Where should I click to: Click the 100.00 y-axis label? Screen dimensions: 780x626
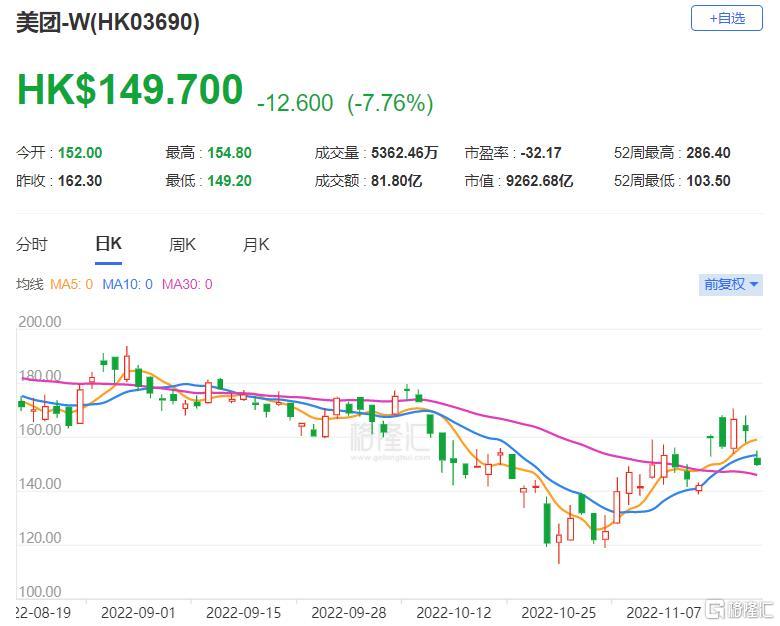tap(40, 592)
